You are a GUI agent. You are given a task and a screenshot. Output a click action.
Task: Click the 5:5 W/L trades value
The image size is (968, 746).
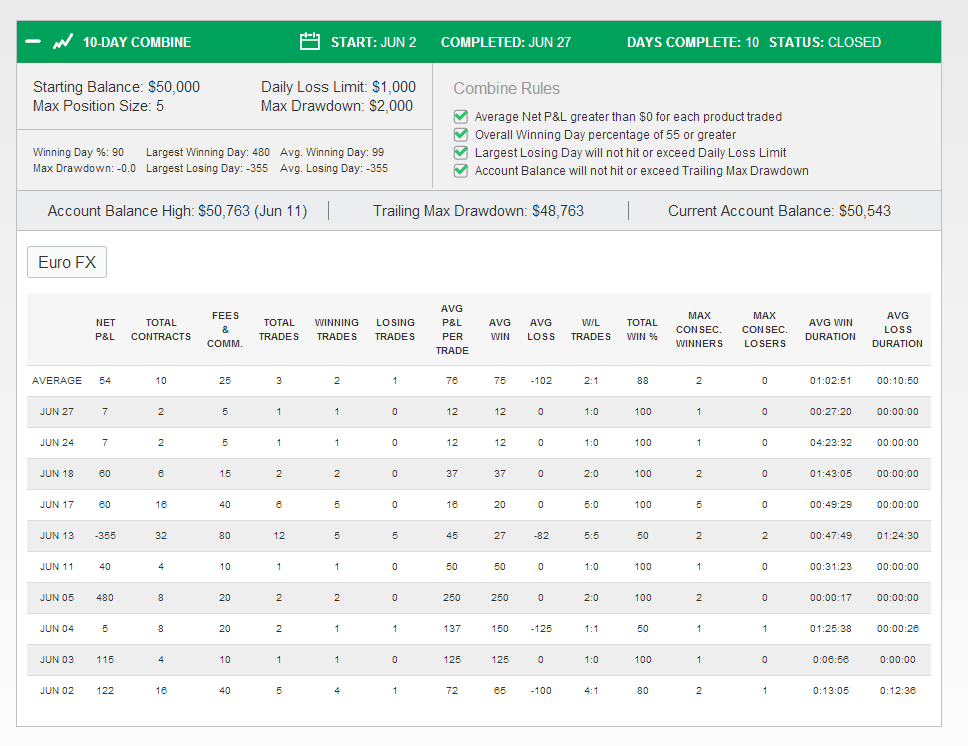[591, 535]
